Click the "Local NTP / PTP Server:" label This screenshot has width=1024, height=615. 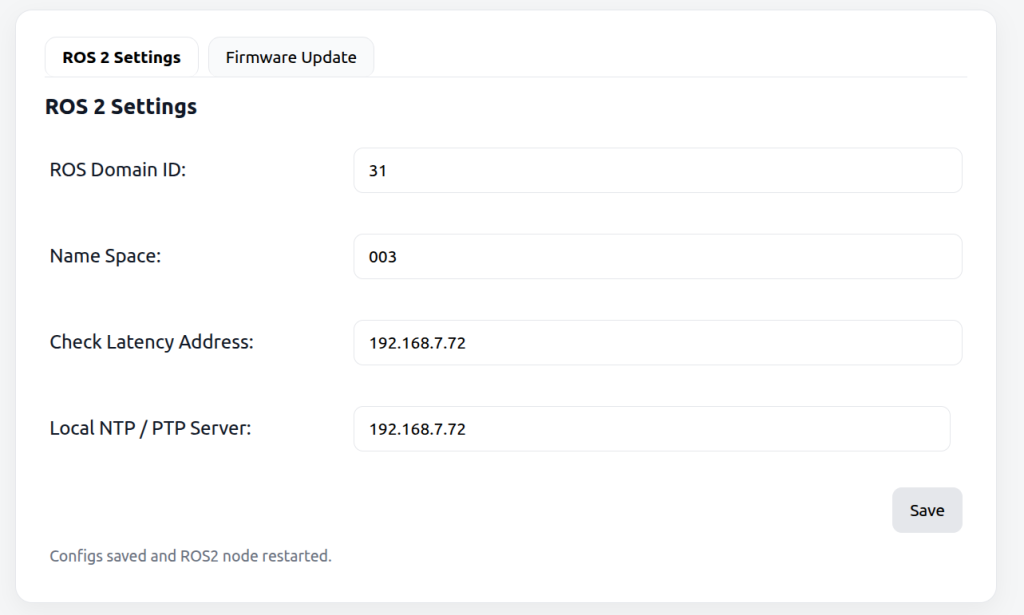point(150,428)
